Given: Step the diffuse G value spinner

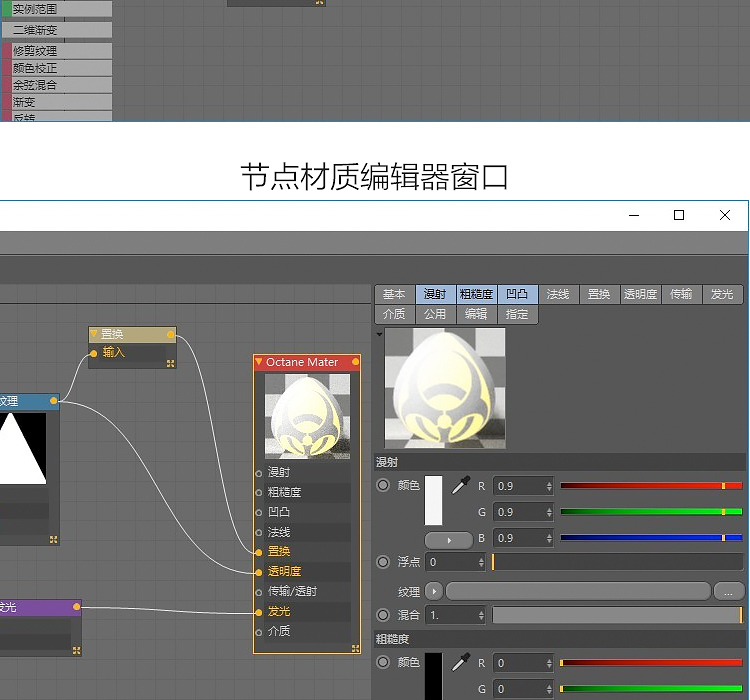Looking at the screenshot, I should click(x=549, y=512).
